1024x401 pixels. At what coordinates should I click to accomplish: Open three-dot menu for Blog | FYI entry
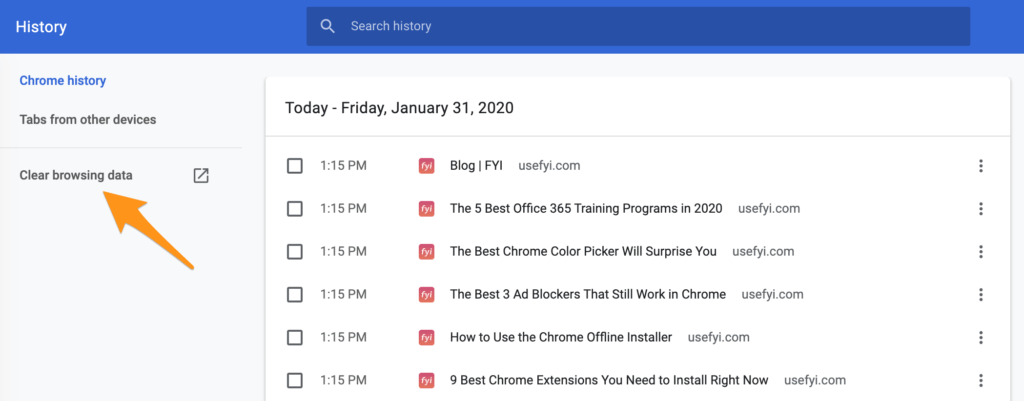click(x=980, y=166)
